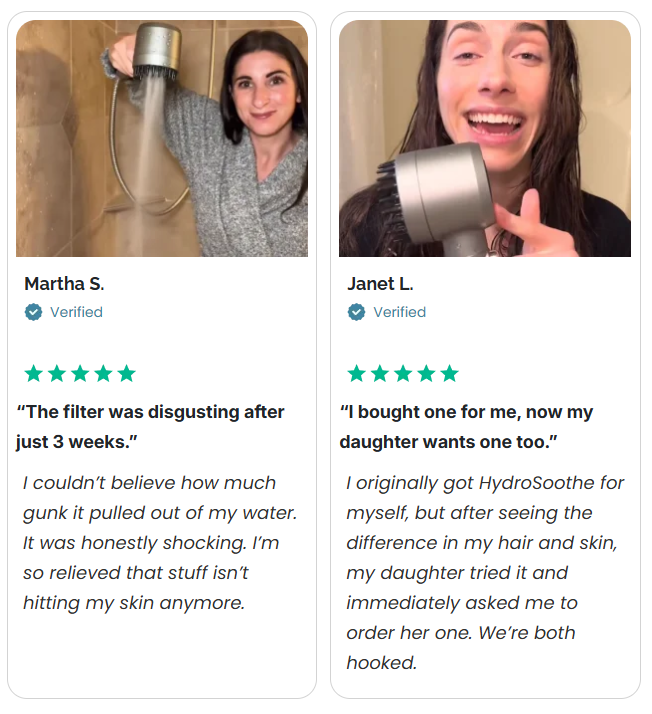Click fourth star in Martha's rating
Screen dimensions: 652x714
click(103, 373)
